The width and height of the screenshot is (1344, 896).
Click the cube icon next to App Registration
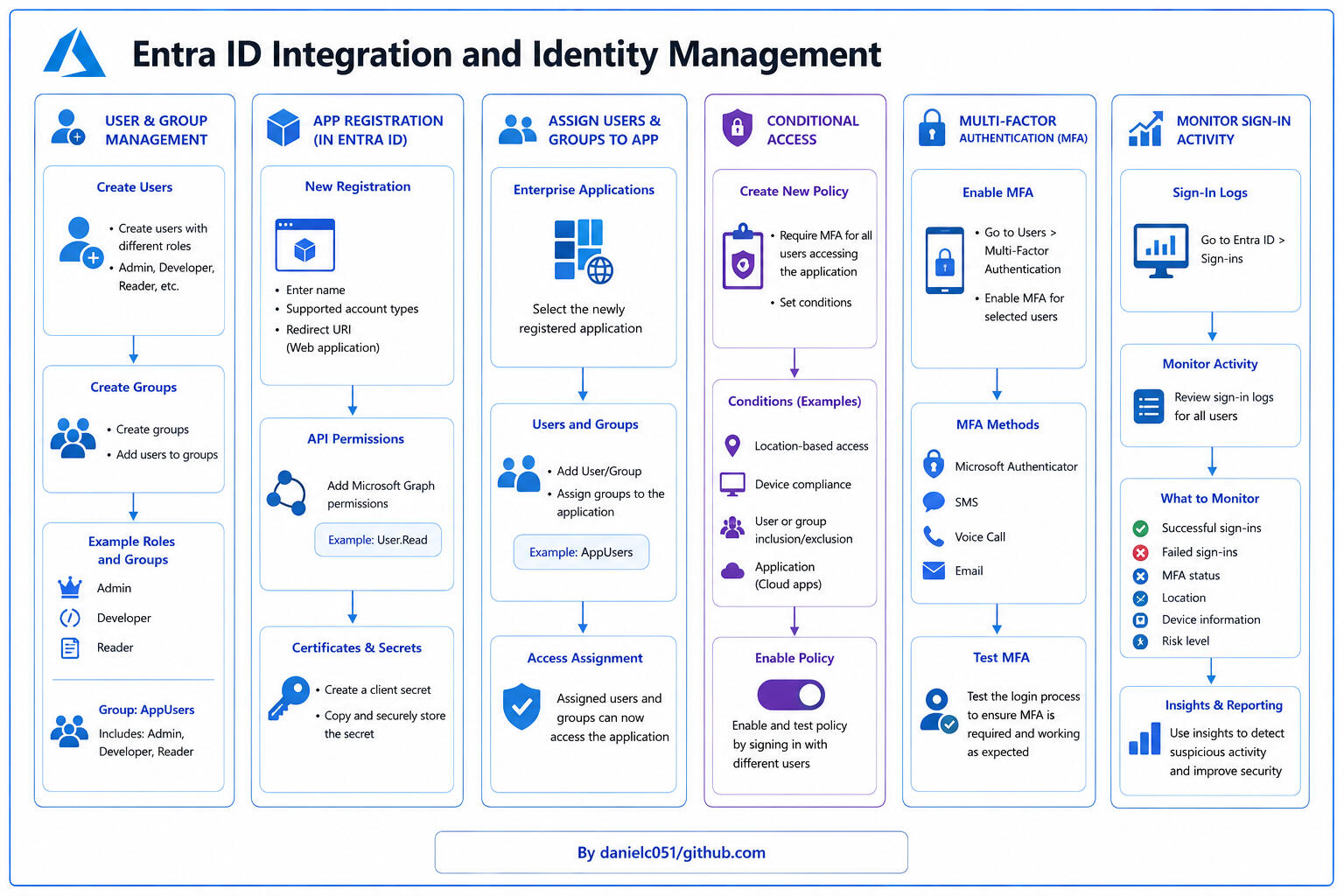pyautogui.click(x=283, y=128)
